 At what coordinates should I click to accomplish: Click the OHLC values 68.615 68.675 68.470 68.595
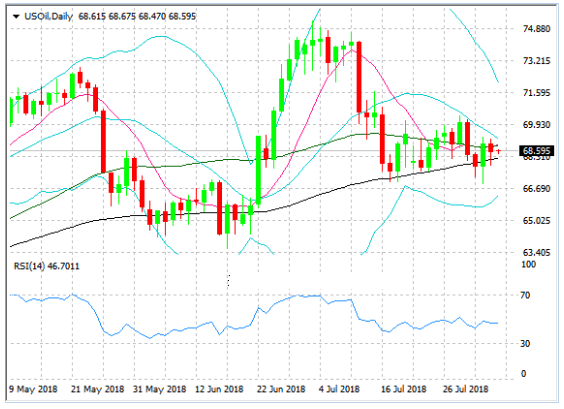137,17
